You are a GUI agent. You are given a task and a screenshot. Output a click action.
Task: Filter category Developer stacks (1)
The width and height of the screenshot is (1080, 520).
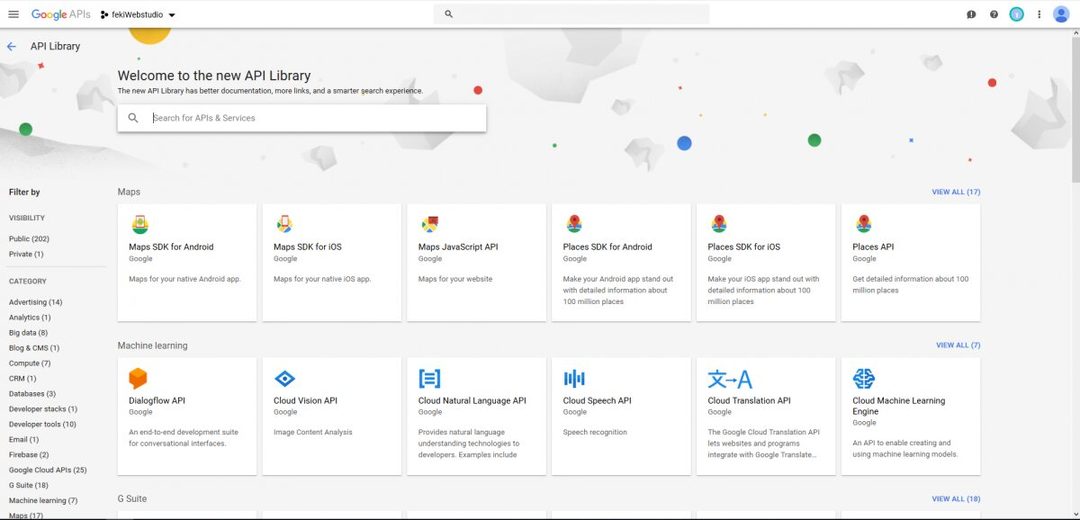pyautogui.click(x=43, y=409)
